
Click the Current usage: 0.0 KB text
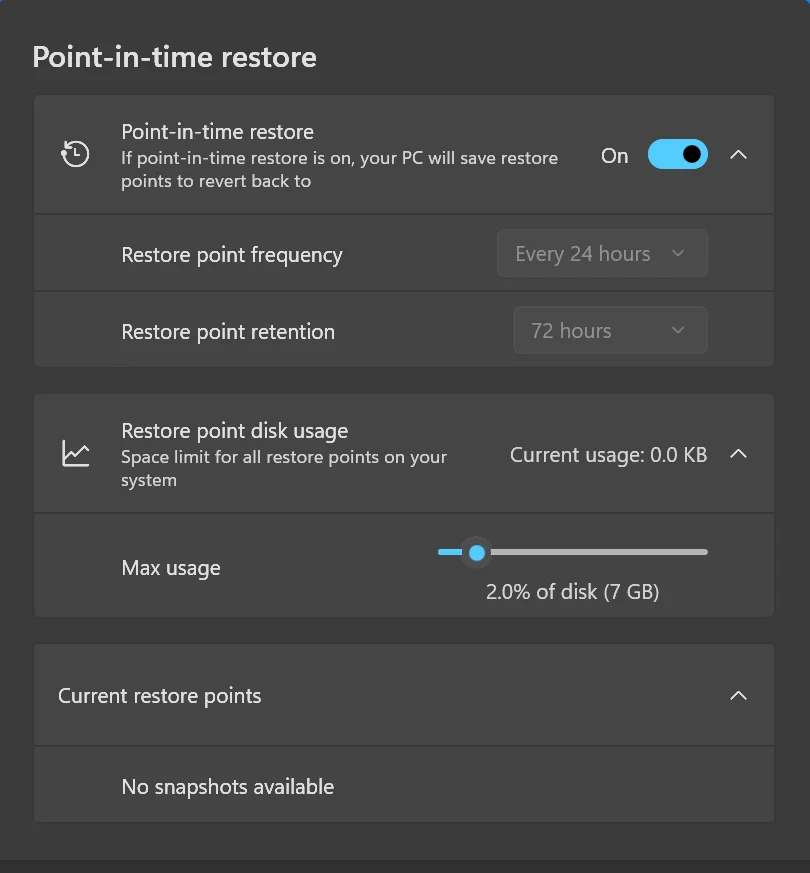(608, 455)
